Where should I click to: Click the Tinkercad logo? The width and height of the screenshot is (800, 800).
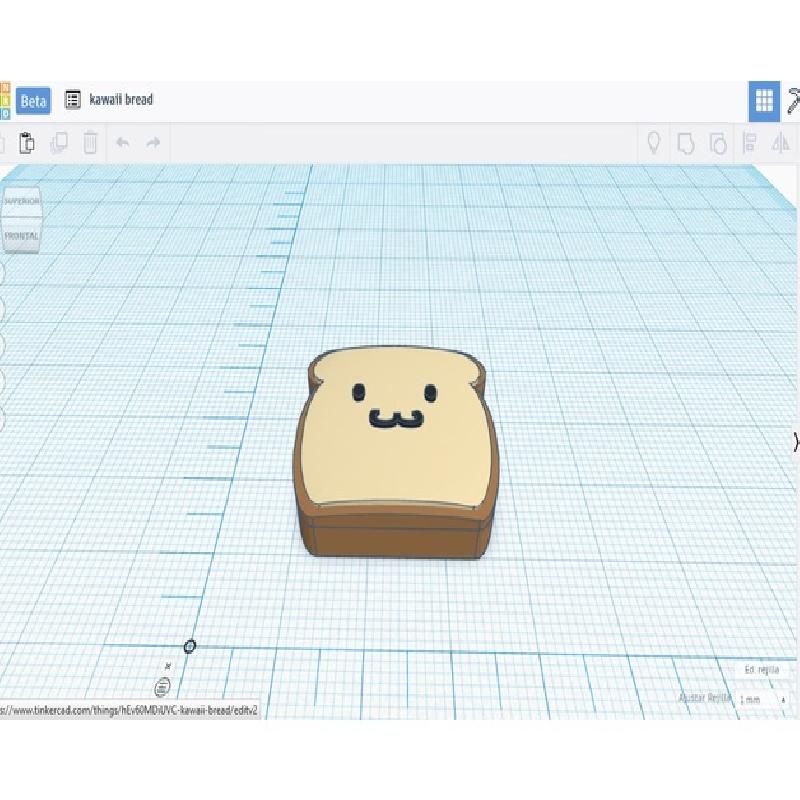pyautogui.click(x=5, y=100)
